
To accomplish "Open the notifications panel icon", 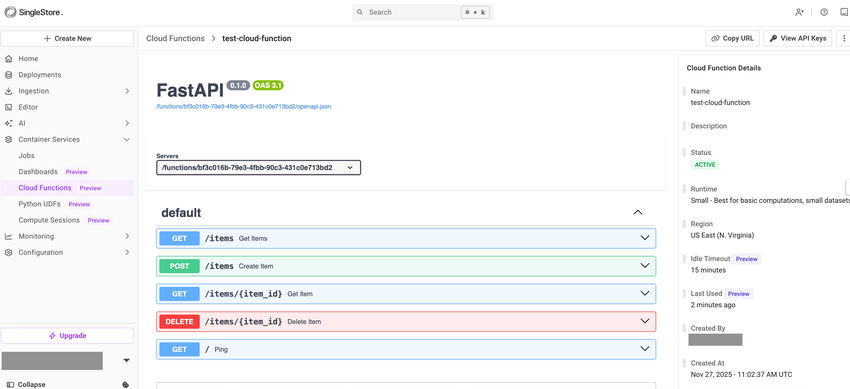I will point(844,12).
